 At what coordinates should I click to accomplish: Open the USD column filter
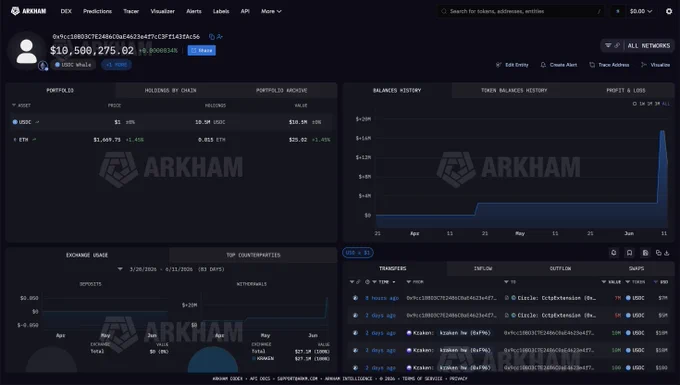tap(656, 282)
